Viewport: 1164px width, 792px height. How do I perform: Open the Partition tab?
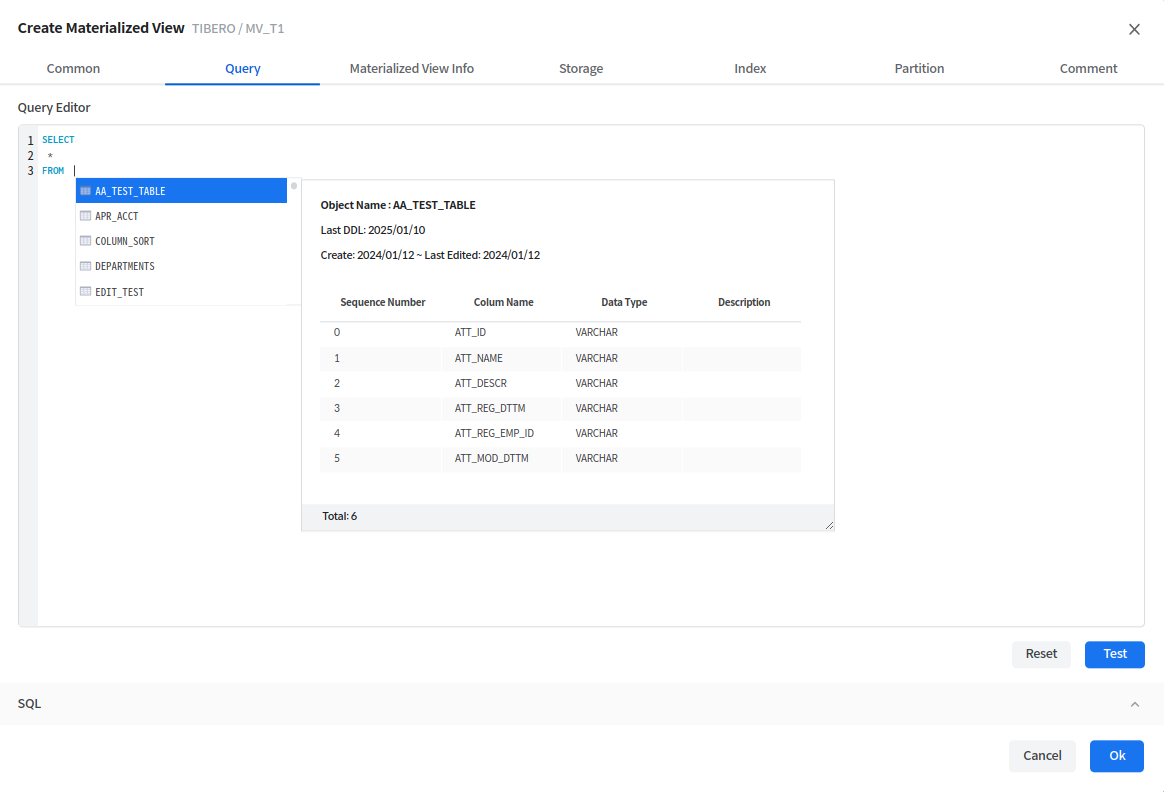(x=919, y=69)
